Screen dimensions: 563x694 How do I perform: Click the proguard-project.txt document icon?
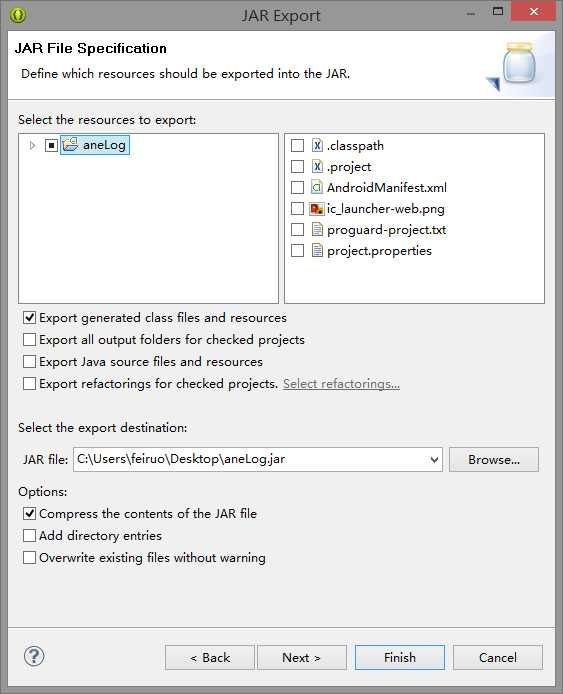(x=317, y=229)
